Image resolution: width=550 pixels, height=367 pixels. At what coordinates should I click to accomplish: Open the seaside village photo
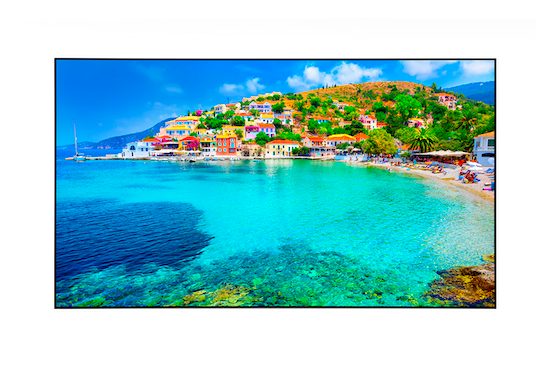pos(275,183)
